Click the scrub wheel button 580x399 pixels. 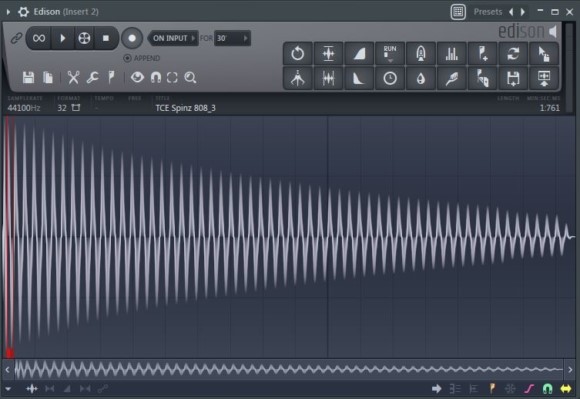(x=84, y=38)
